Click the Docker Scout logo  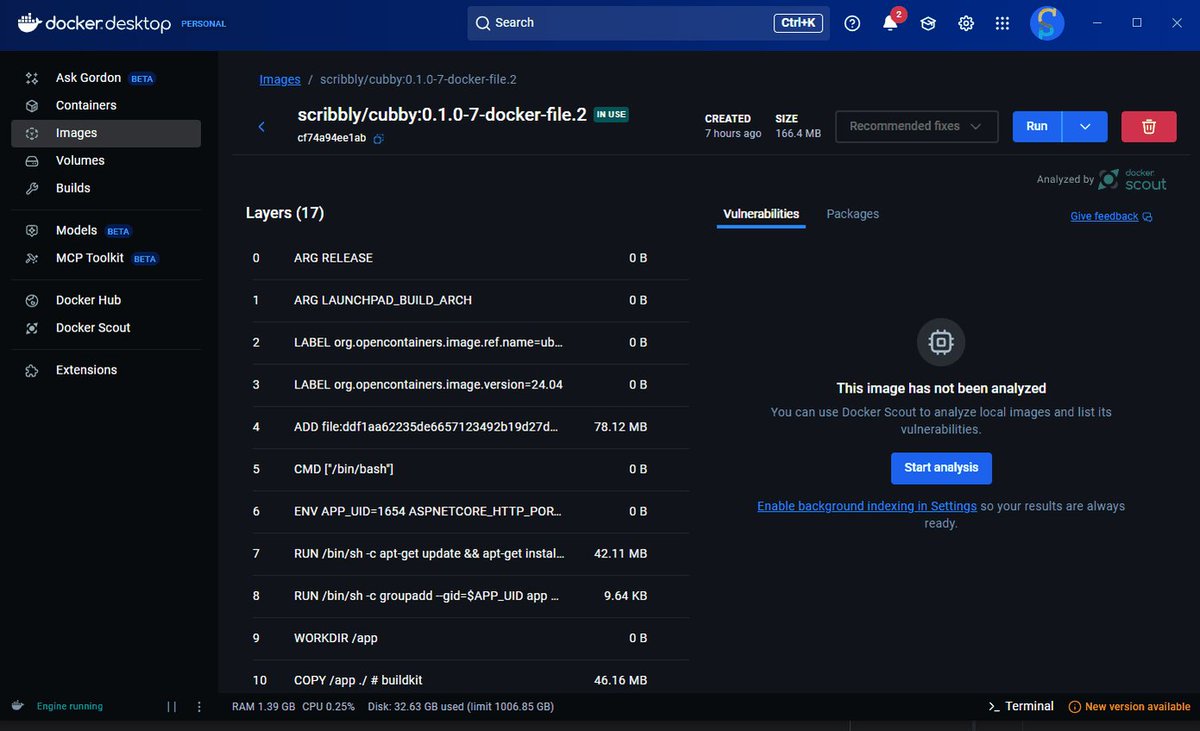[1132, 180]
